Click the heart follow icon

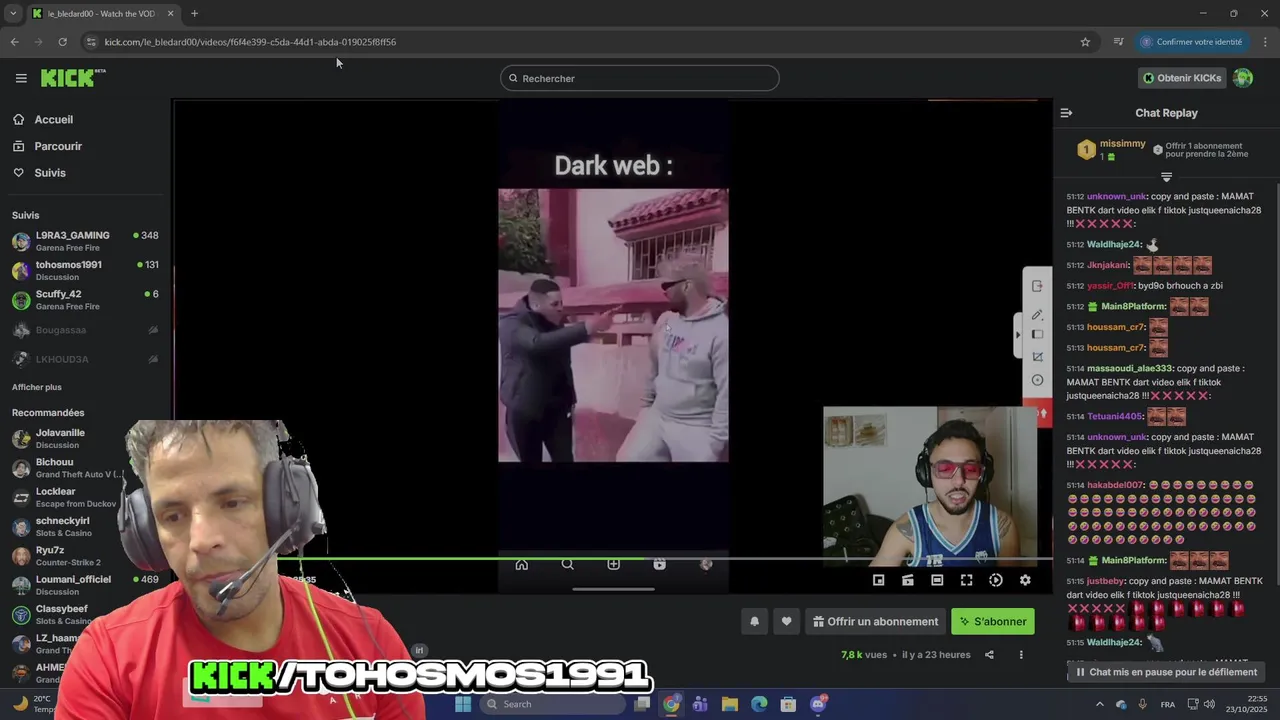click(786, 621)
